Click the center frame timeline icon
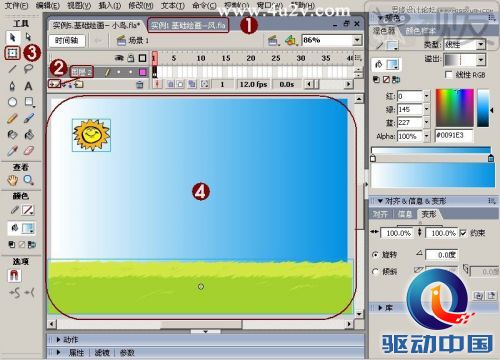Viewport: 500px width, 360px height. pos(157,84)
